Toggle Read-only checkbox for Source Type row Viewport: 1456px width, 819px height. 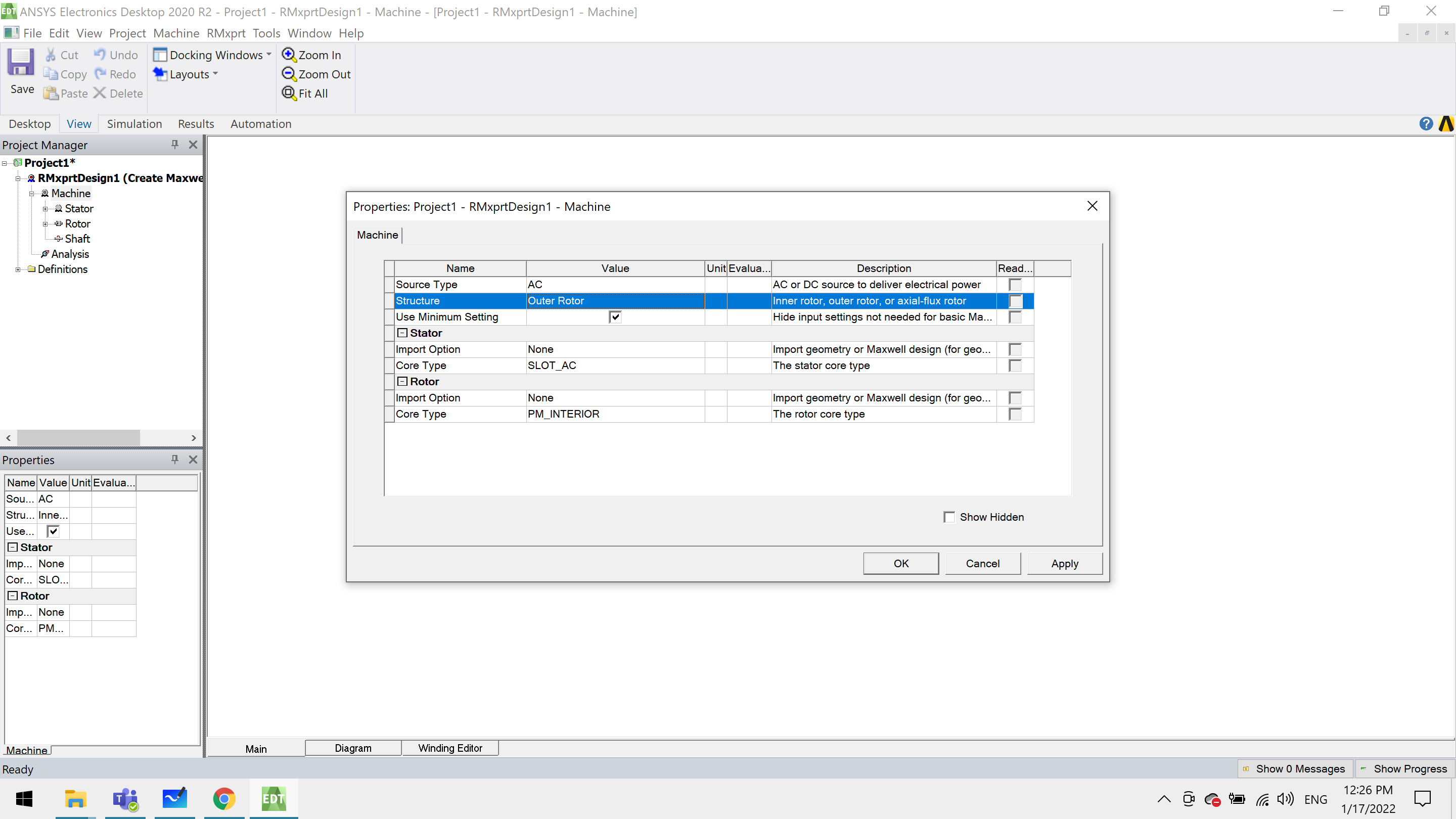(1015, 285)
